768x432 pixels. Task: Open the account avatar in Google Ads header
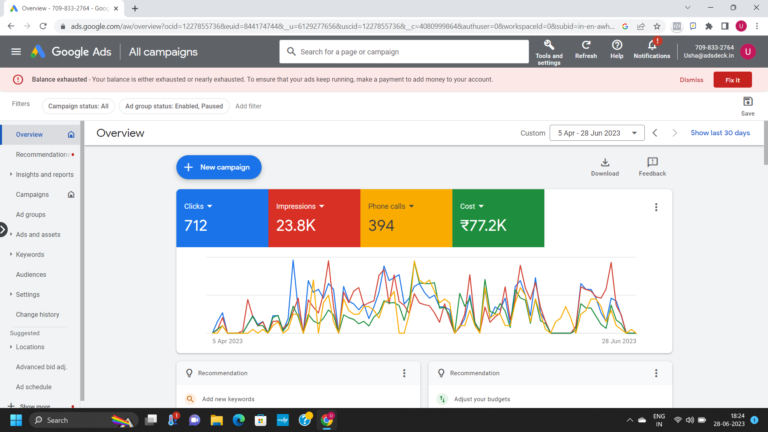pos(748,51)
